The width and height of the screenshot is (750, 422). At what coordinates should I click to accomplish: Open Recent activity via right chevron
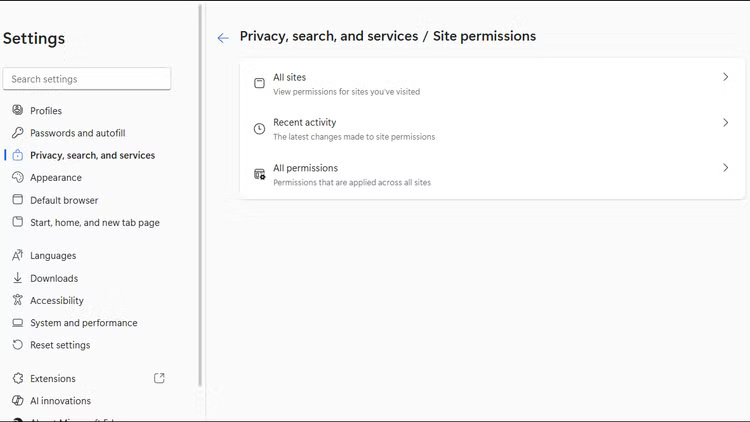coord(725,123)
